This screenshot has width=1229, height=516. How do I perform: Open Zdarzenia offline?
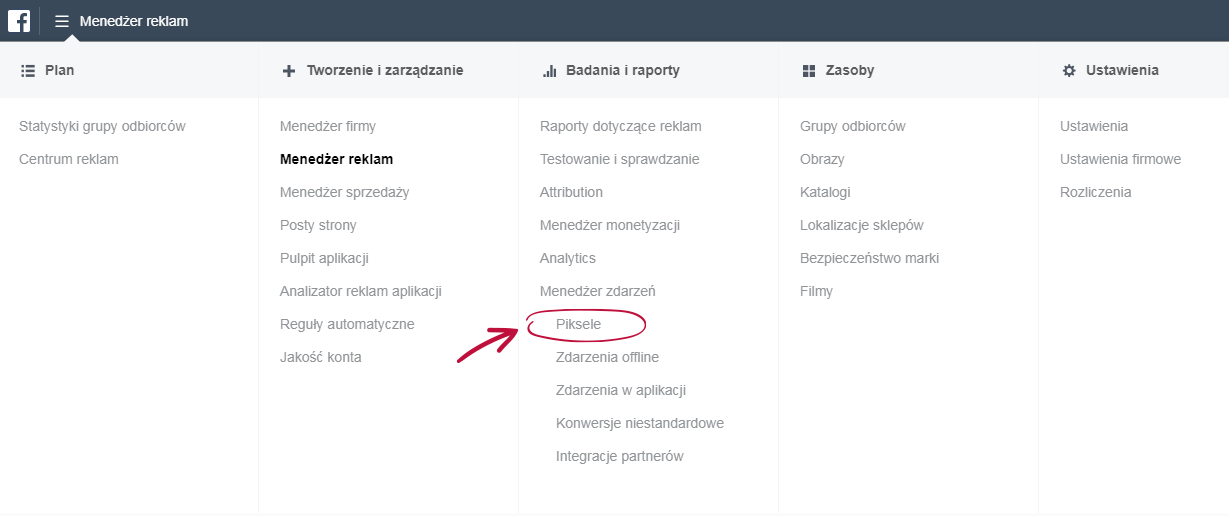[607, 357]
